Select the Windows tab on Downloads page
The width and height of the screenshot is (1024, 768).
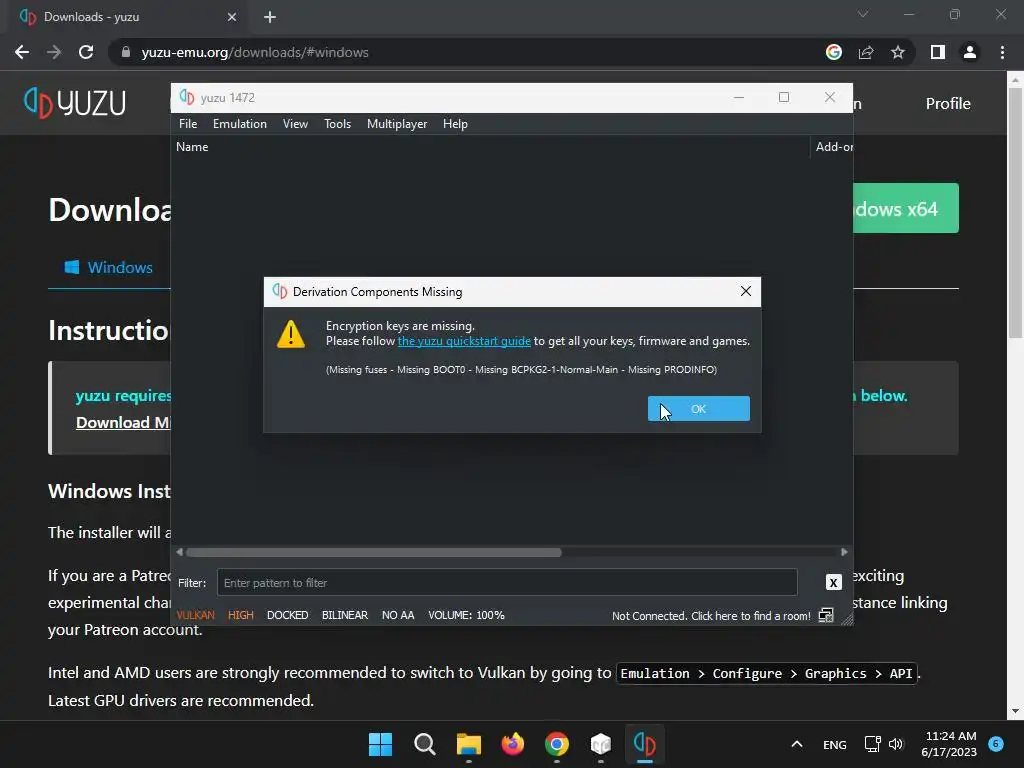(109, 267)
